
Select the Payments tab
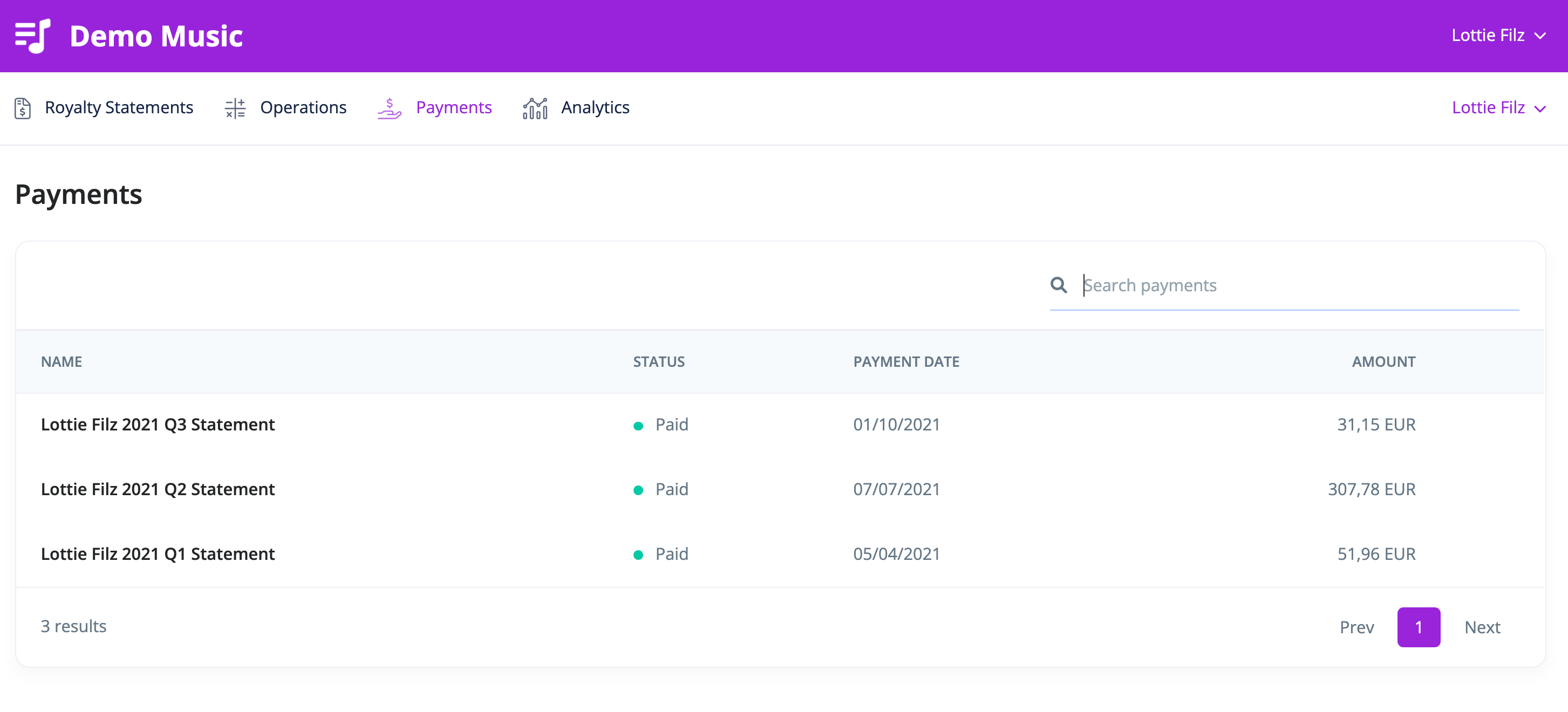pyautogui.click(x=434, y=108)
